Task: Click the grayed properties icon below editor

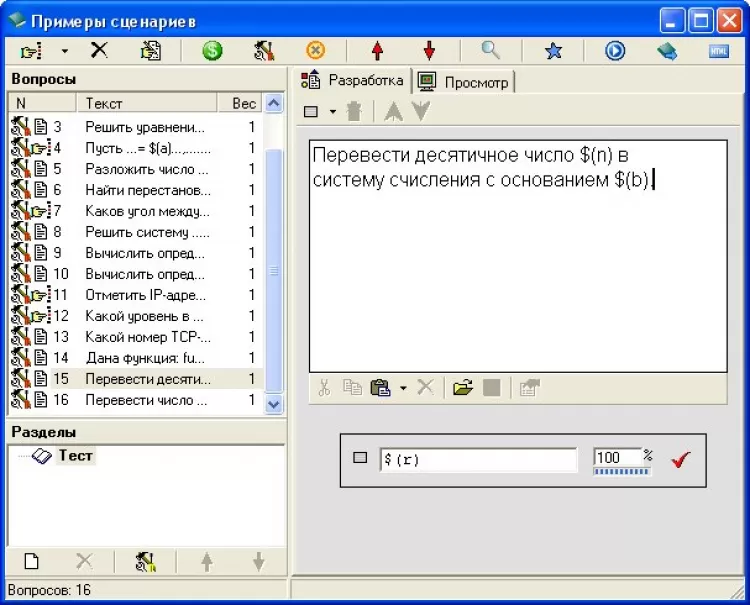Action: (530, 387)
